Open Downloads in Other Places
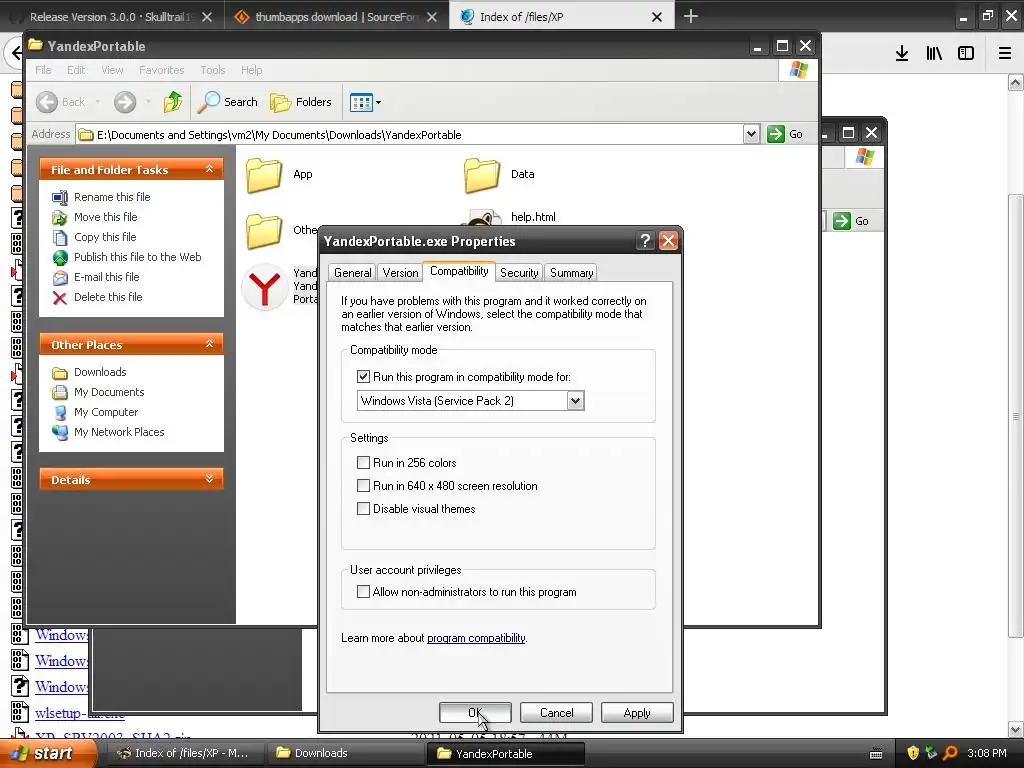Viewport: 1024px width, 768px height. click(x=100, y=372)
